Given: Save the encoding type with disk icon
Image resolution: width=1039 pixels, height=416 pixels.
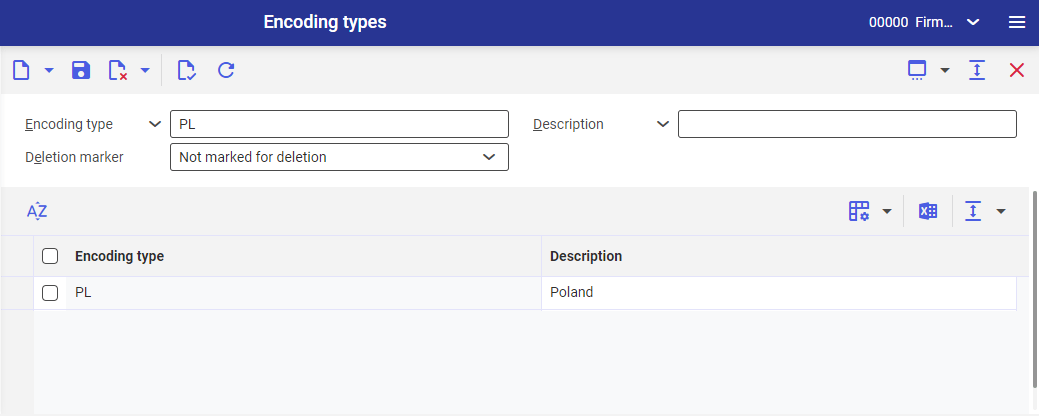Looking at the screenshot, I should tap(81, 70).
